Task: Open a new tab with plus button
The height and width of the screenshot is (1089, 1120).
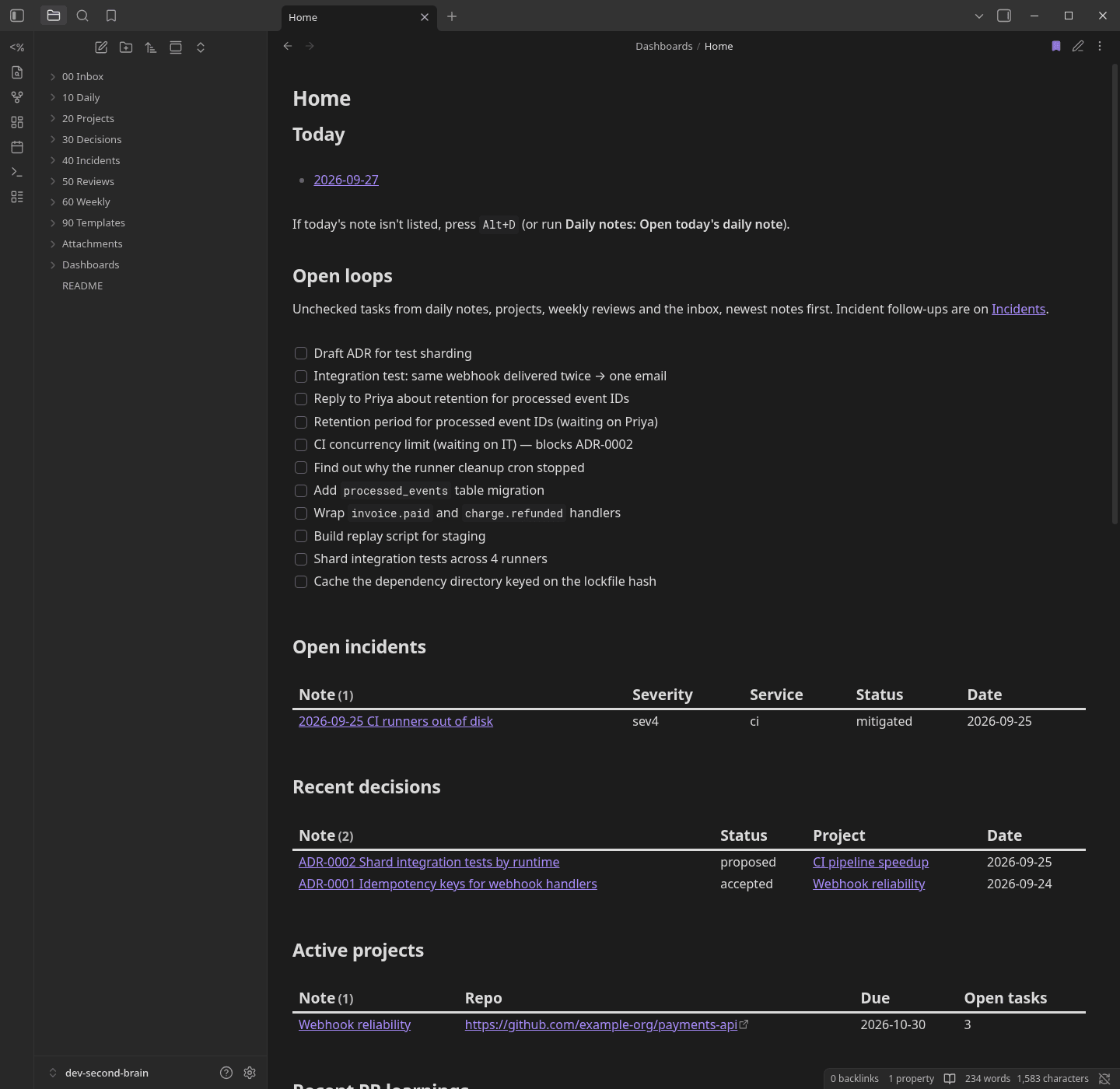Action: pyautogui.click(x=452, y=16)
